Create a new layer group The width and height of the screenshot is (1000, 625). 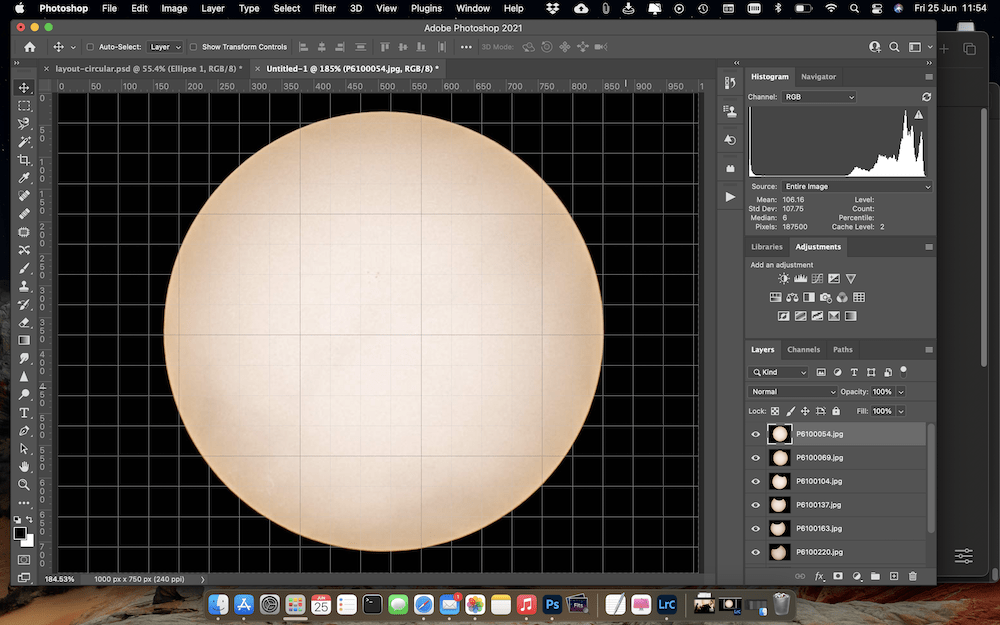875,576
